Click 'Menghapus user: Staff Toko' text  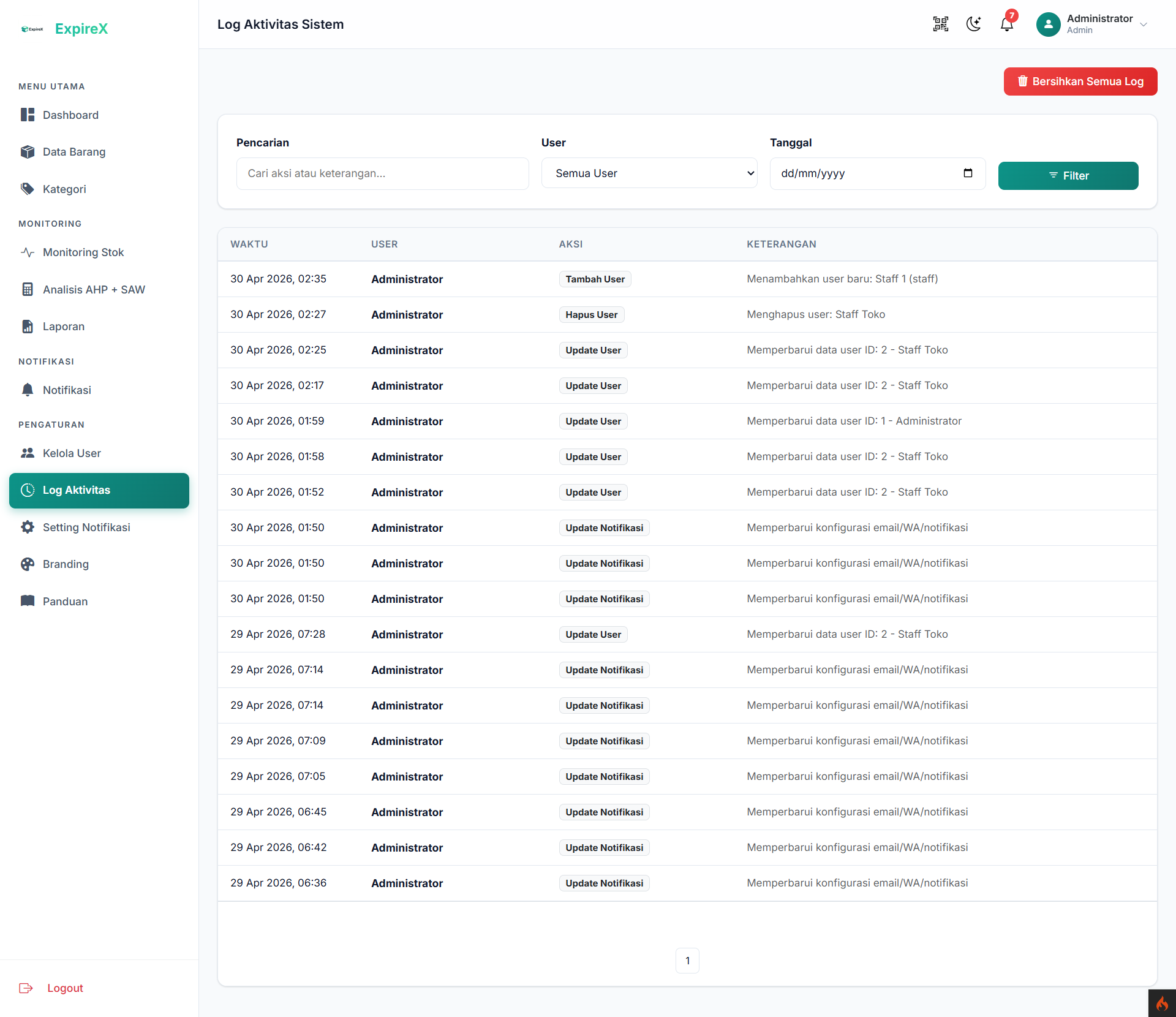click(816, 314)
